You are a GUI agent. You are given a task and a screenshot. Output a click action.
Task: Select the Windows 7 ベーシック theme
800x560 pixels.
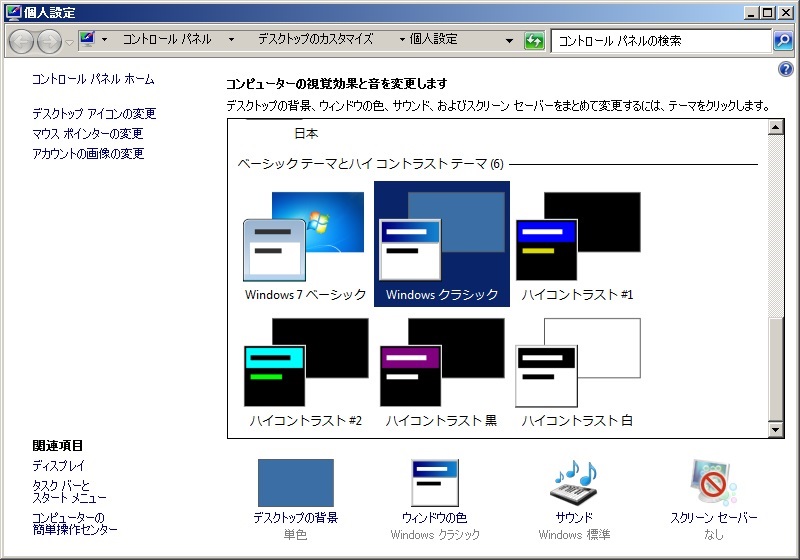(x=305, y=245)
